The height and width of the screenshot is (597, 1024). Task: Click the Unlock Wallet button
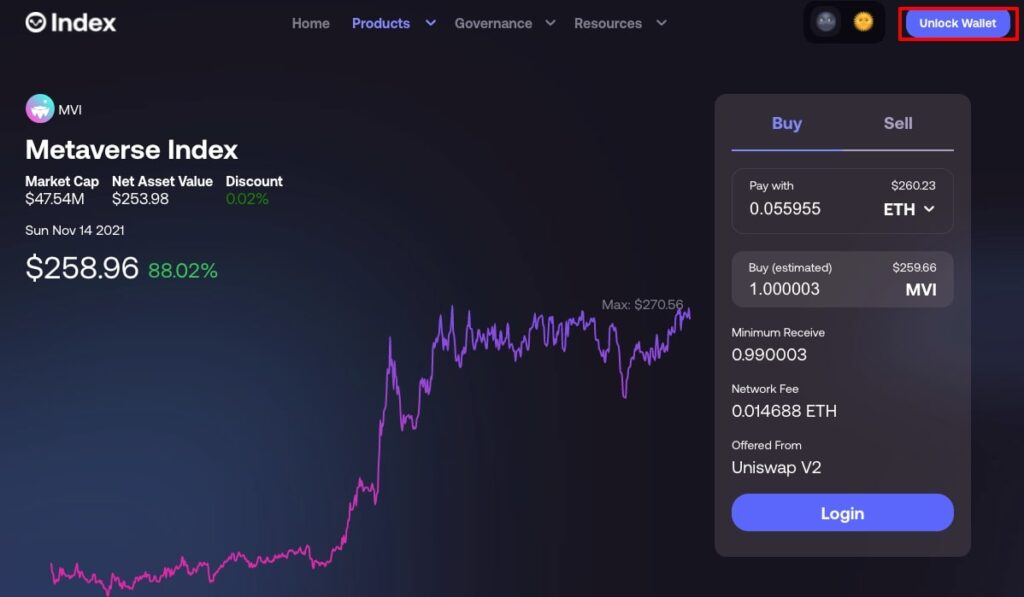[x=957, y=24]
